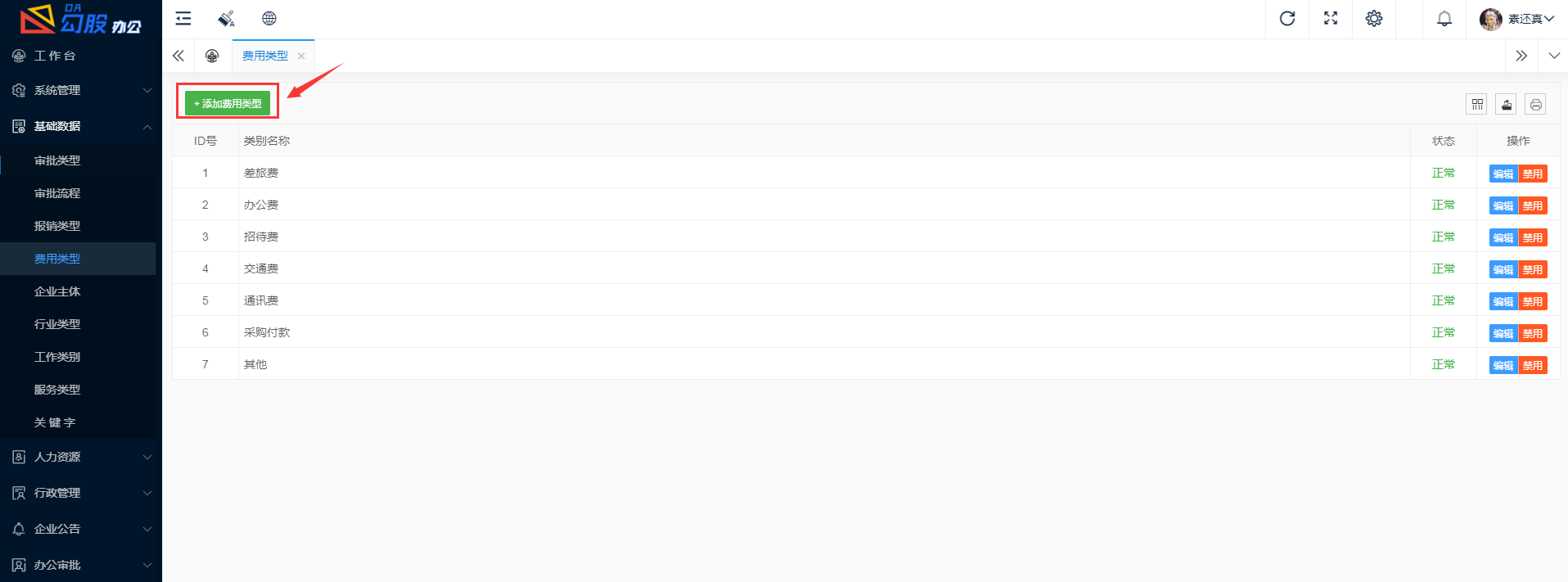Print the table with printer icon
Screen dimensions: 1568x582
point(1536,104)
